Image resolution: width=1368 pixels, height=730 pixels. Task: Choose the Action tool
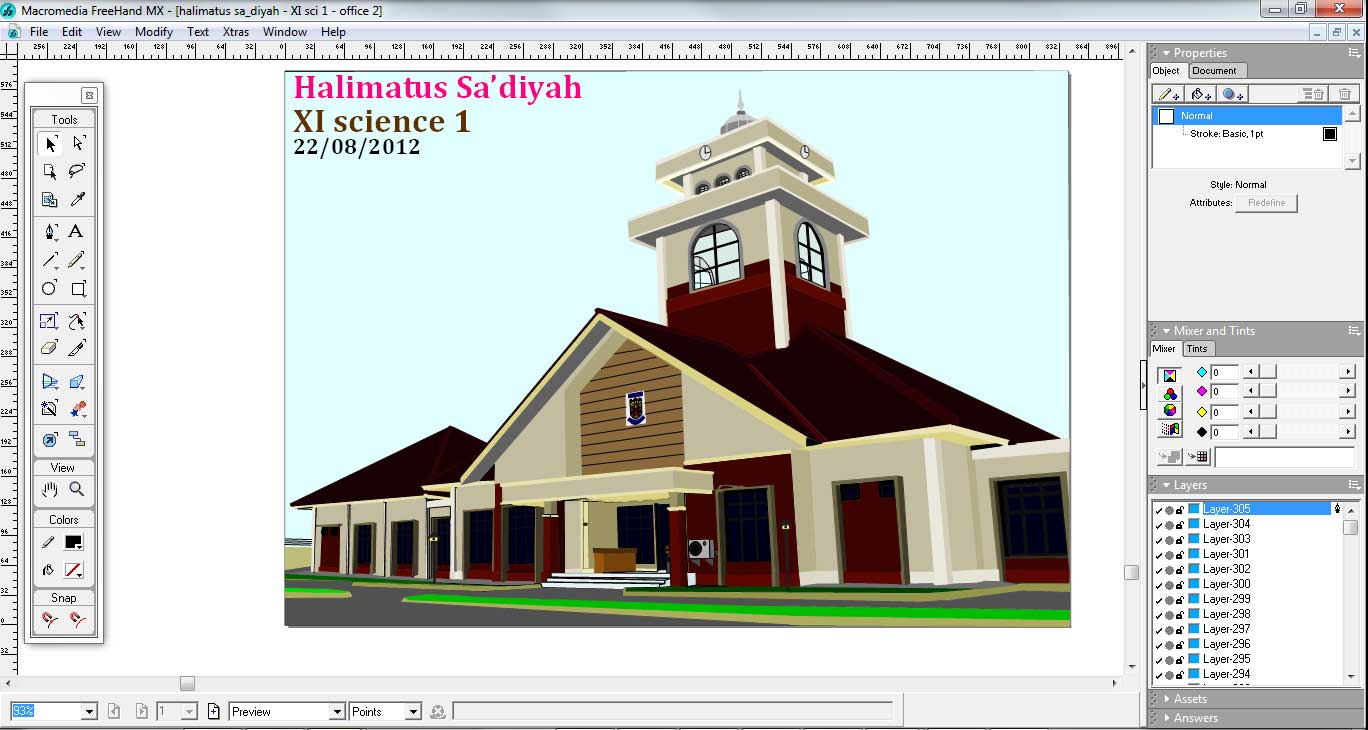pos(50,439)
